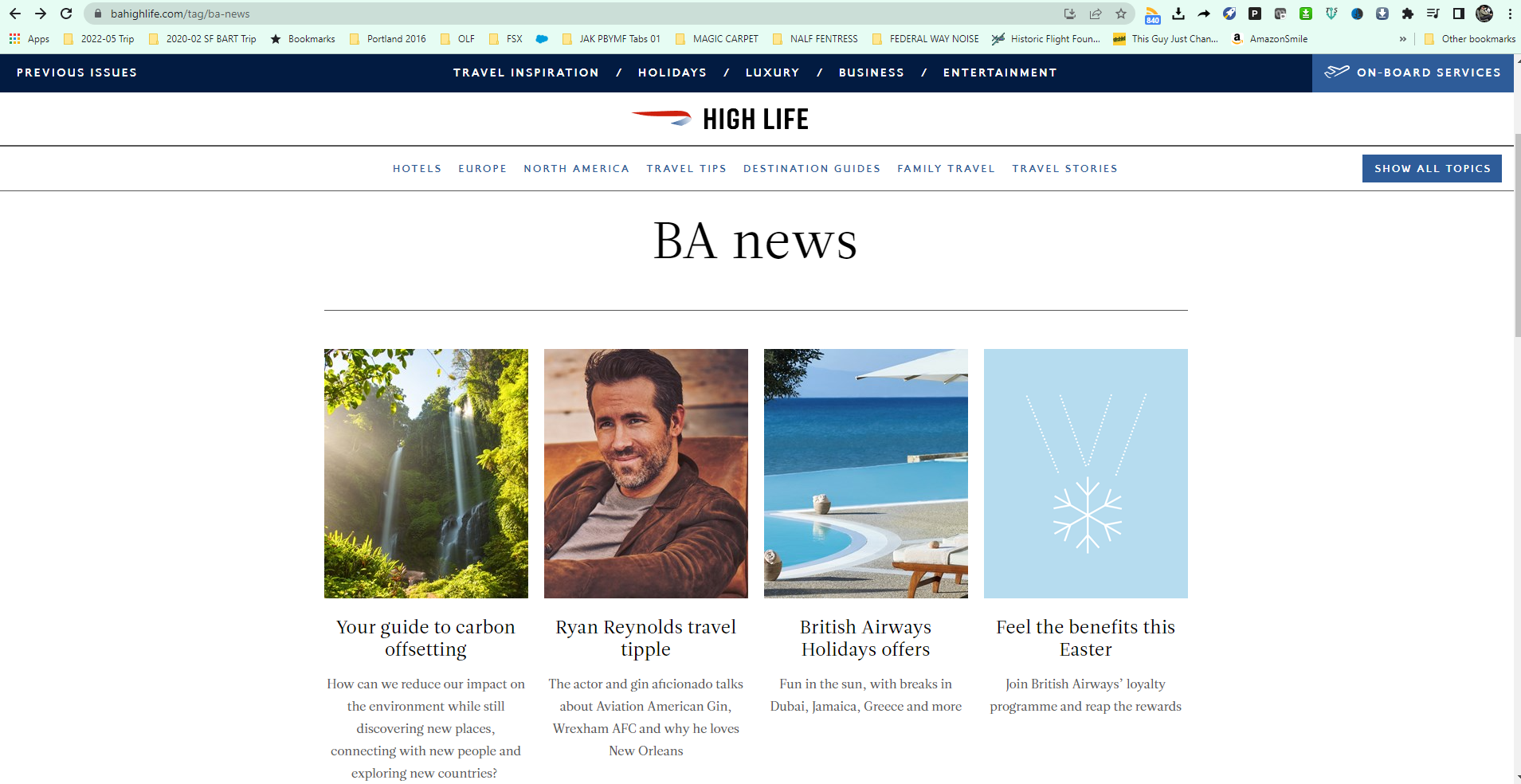Viewport: 1521px width, 784px height.
Task: Open the Tampermonkey-style anchor extension icon
Action: 1331,14
